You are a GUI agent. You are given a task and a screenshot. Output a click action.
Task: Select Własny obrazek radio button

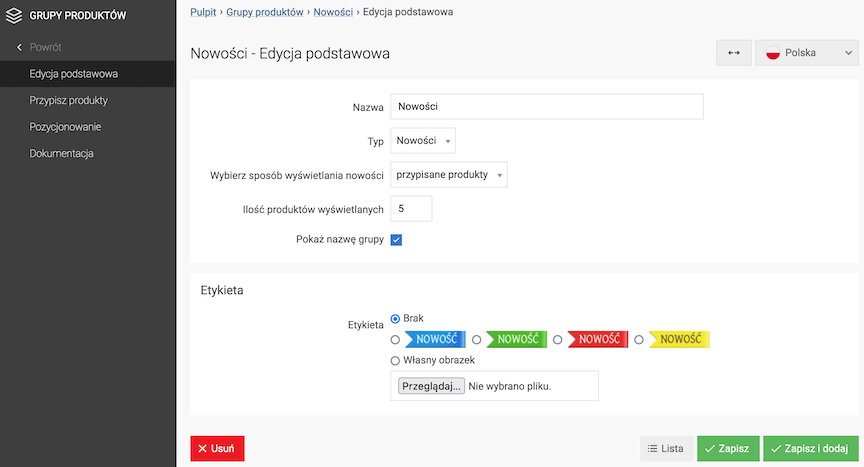pos(395,361)
